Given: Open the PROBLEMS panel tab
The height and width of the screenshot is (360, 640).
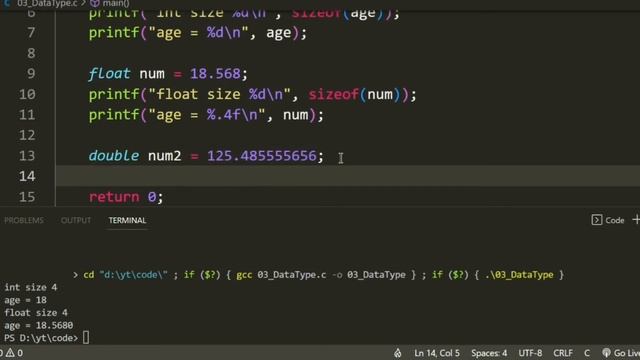Looking at the screenshot, I should coord(24,220).
